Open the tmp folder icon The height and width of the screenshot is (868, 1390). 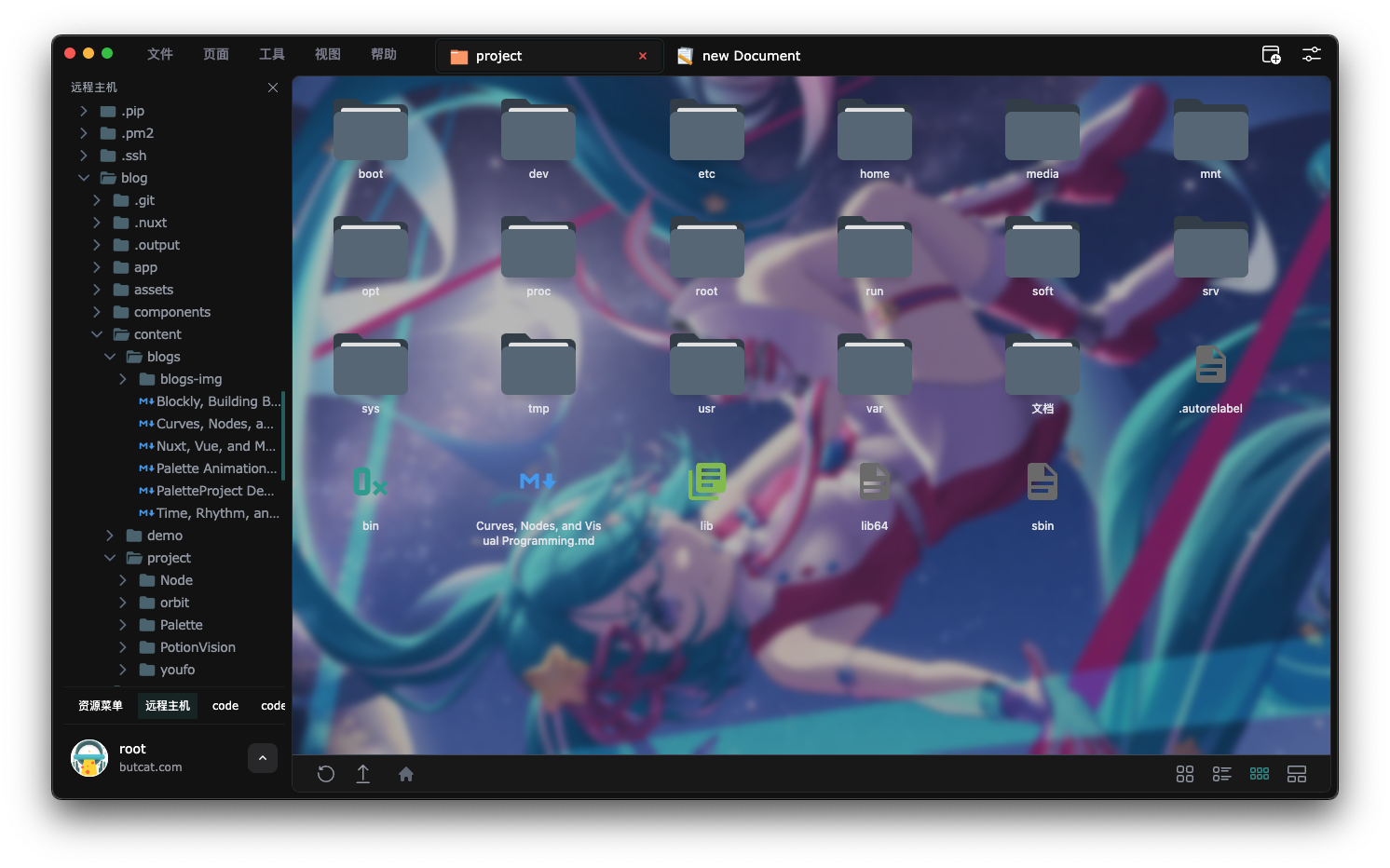click(538, 364)
